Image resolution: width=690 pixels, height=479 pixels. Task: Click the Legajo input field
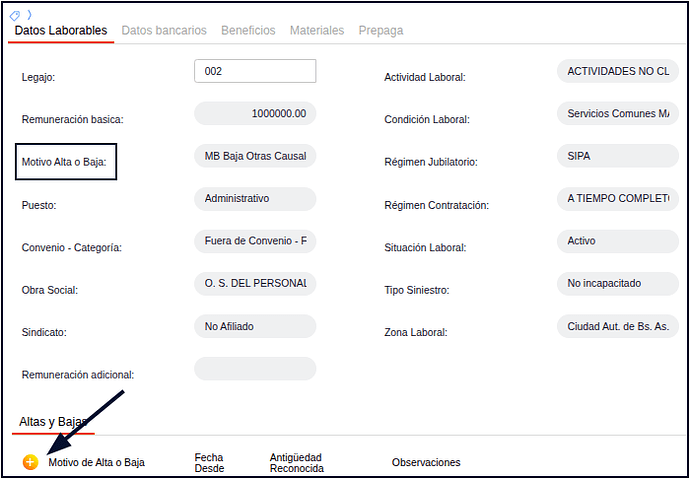coord(255,71)
